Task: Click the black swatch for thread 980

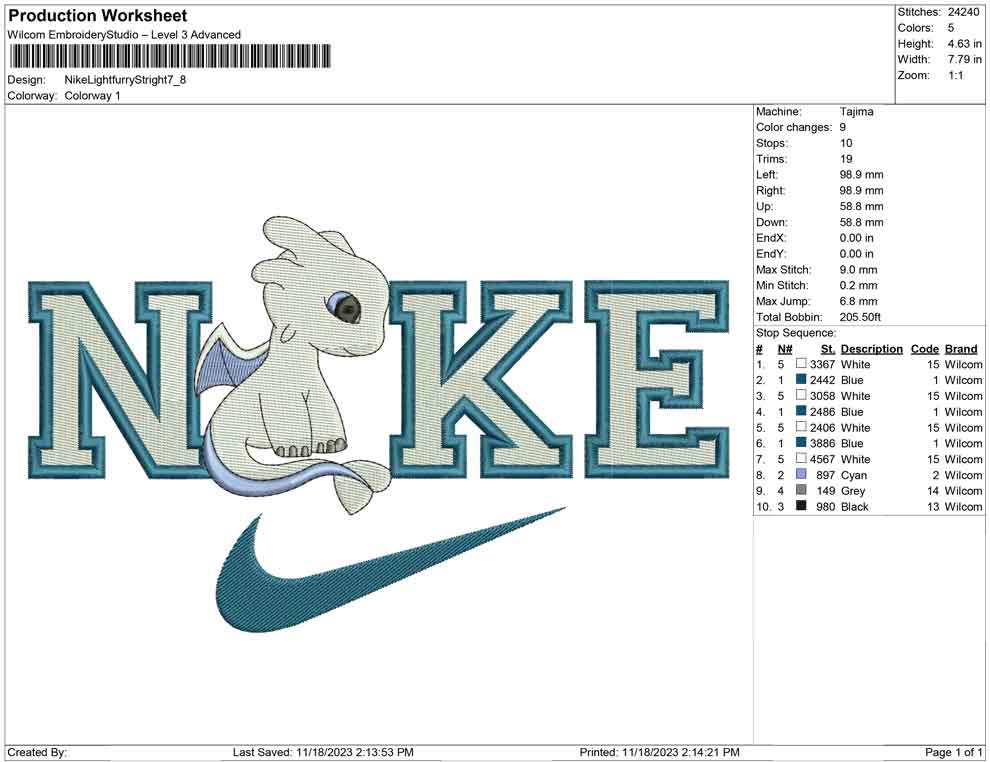Action: 801,506
